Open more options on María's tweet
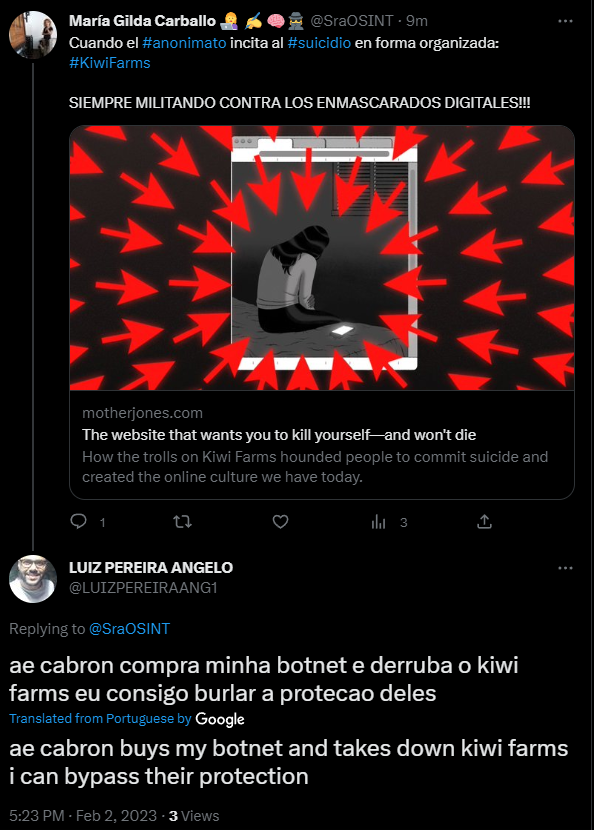 coord(565,21)
